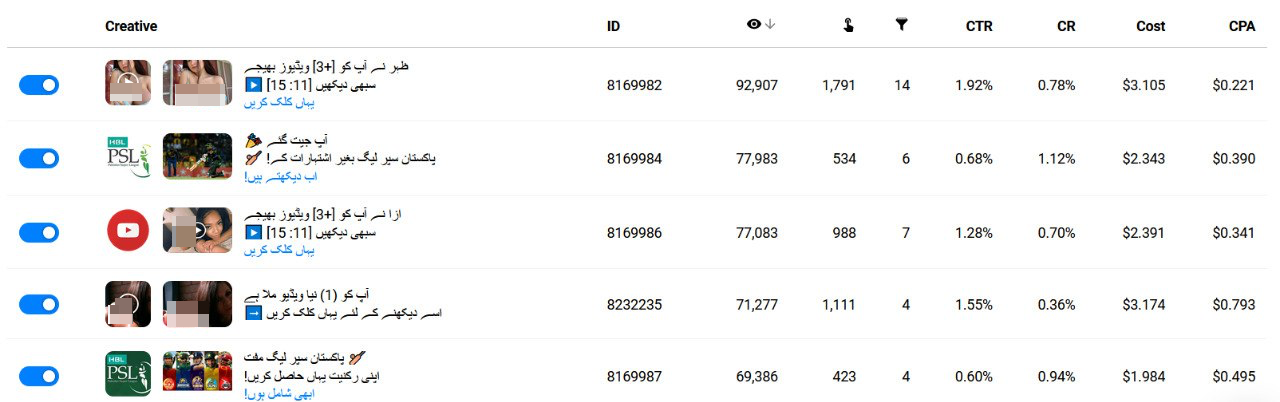Click the eye impressions column icon
Image resolution: width=1280 pixels, height=402 pixels.
coord(754,25)
